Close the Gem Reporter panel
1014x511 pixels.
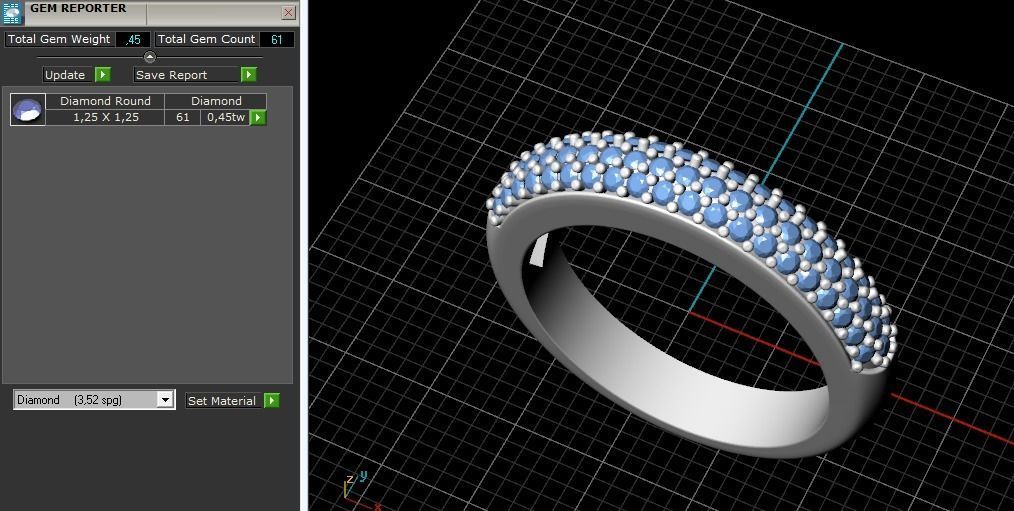(289, 12)
